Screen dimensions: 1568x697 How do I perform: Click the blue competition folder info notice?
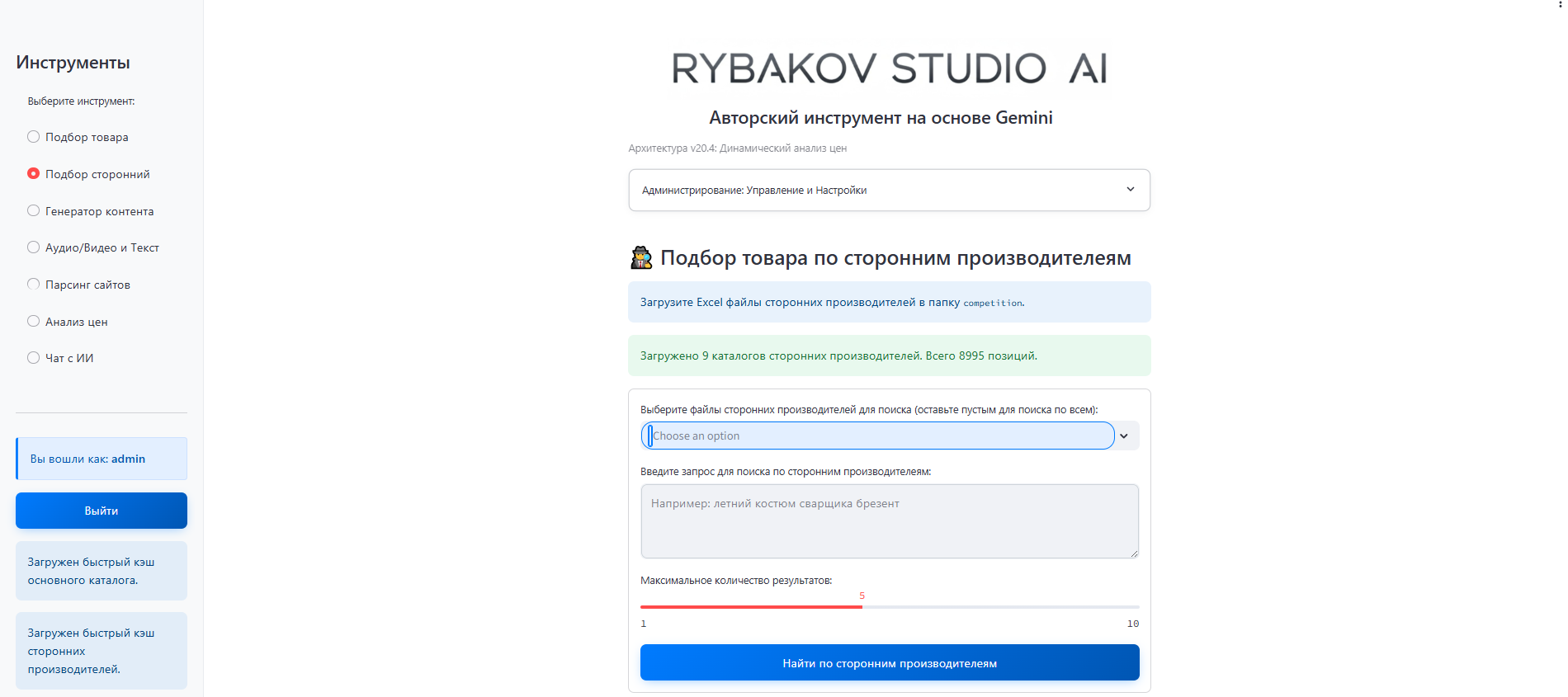point(889,303)
